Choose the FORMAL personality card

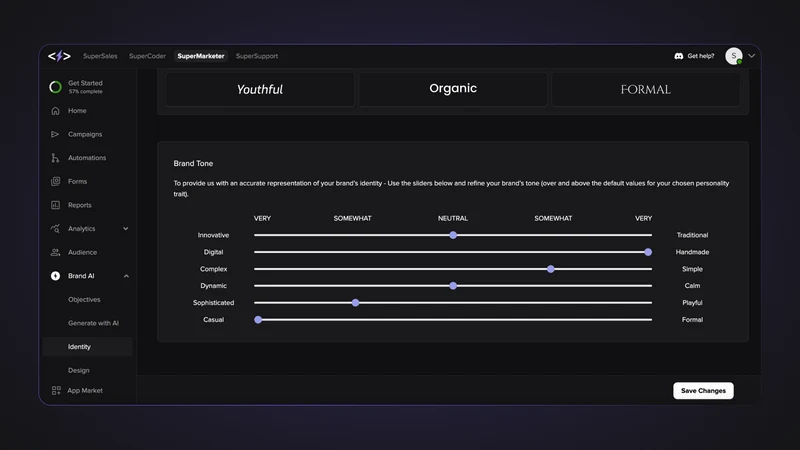645,89
